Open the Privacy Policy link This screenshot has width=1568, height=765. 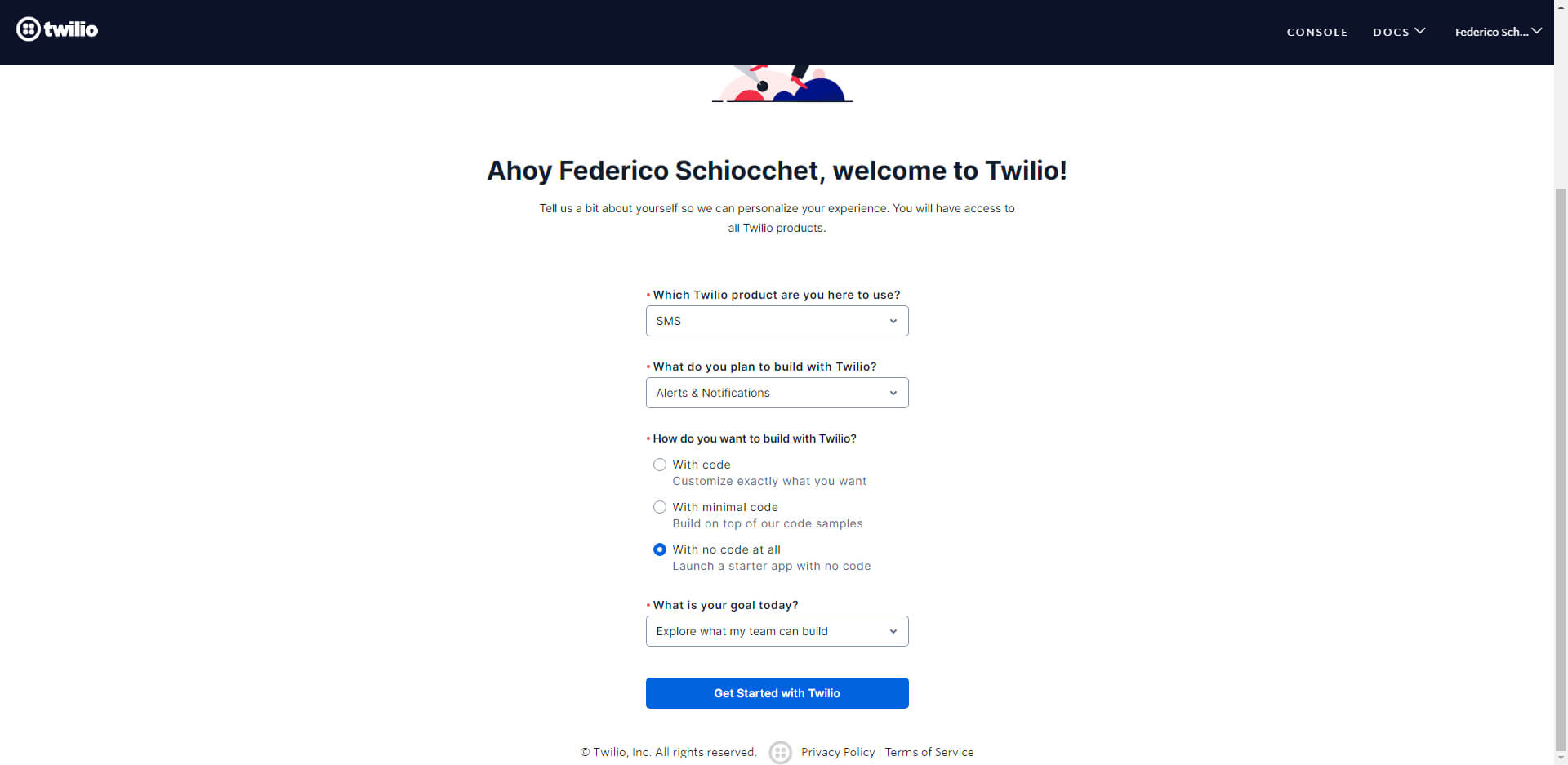point(837,752)
